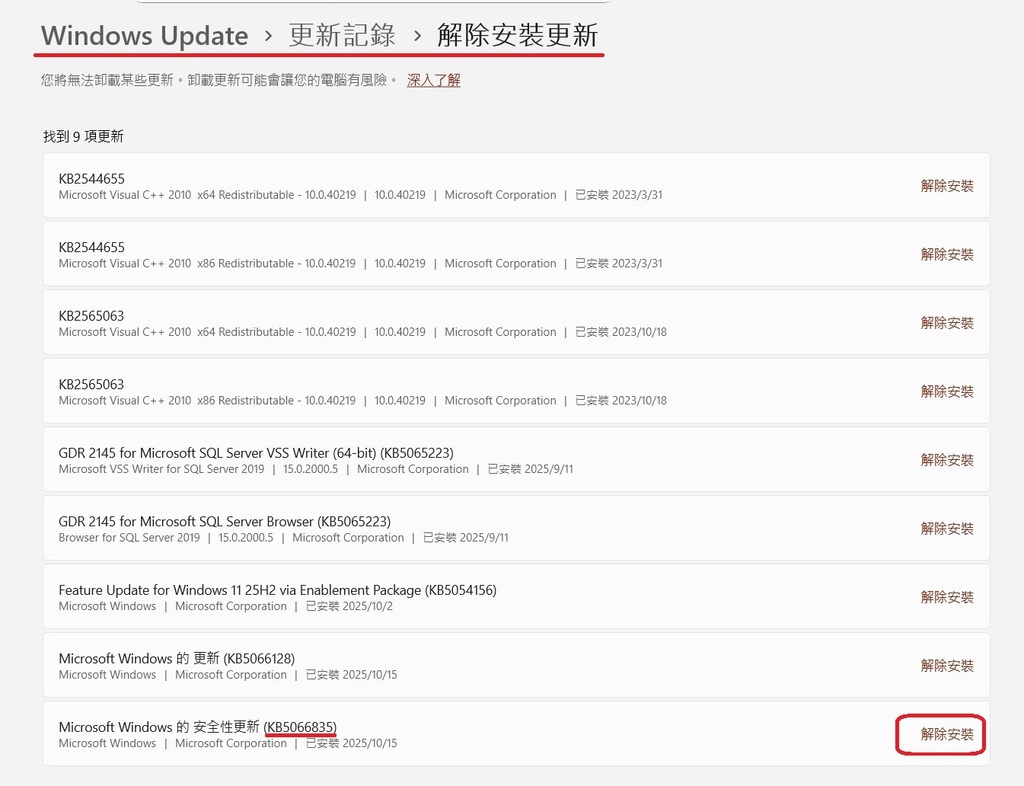Click details line under KB5066835 title

[228, 744]
